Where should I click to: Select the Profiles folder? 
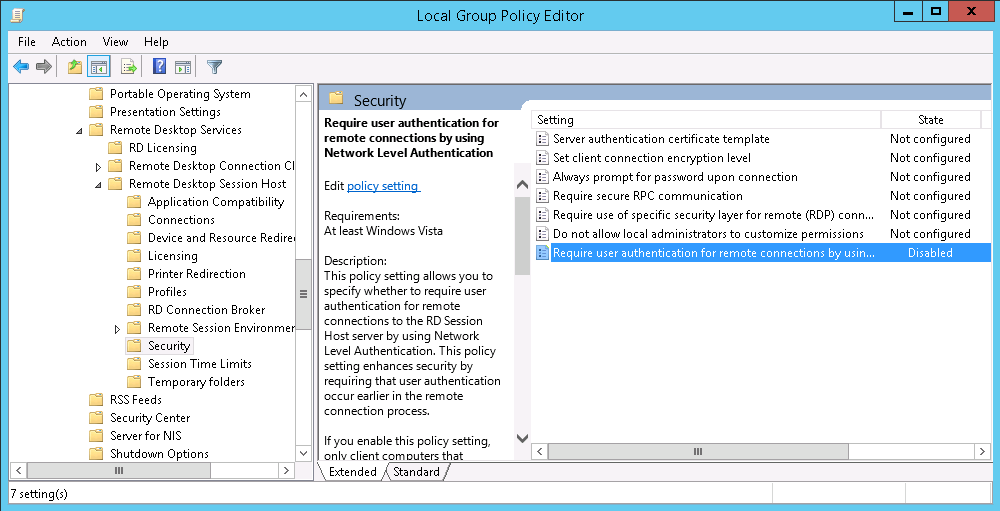click(168, 292)
